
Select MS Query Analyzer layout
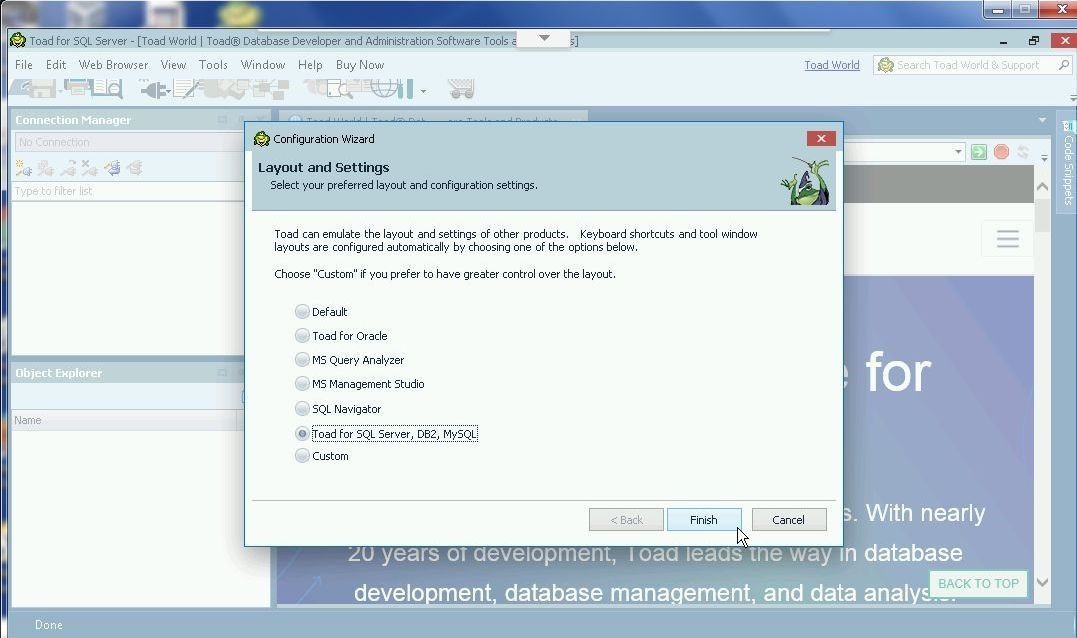349,360
